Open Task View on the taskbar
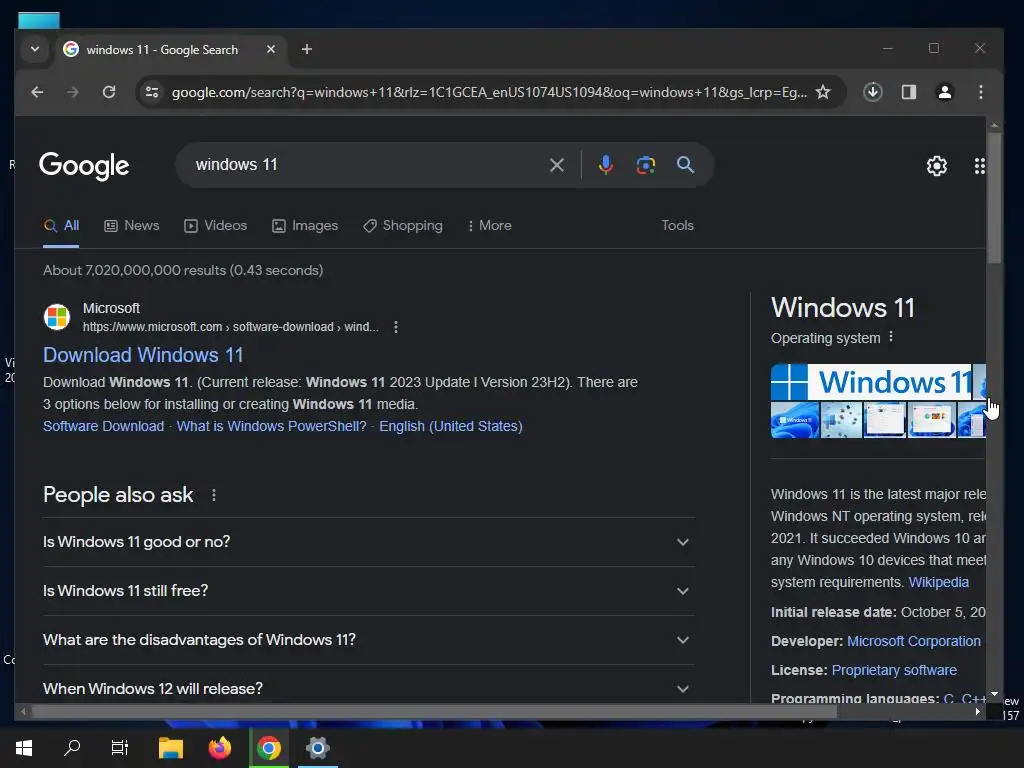The width and height of the screenshot is (1024, 768). point(120,748)
